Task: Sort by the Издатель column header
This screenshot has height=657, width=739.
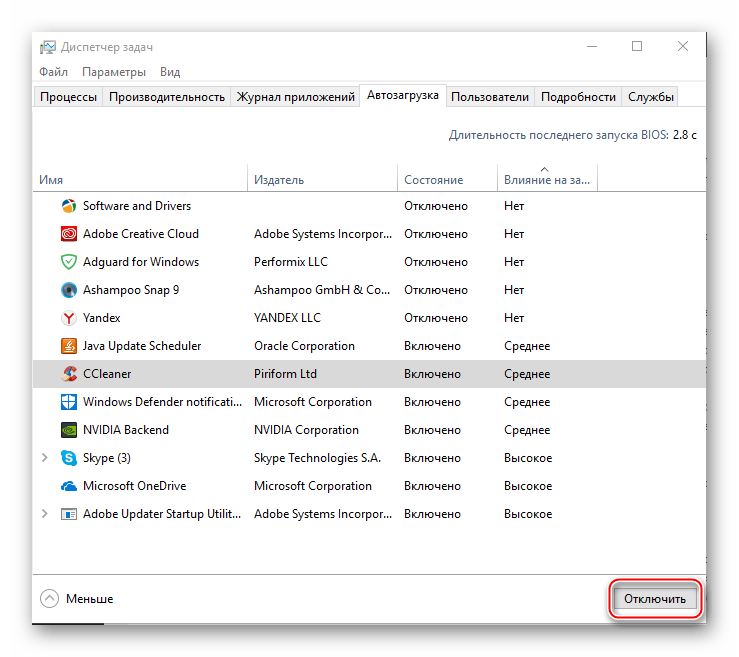Action: coord(322,180)
